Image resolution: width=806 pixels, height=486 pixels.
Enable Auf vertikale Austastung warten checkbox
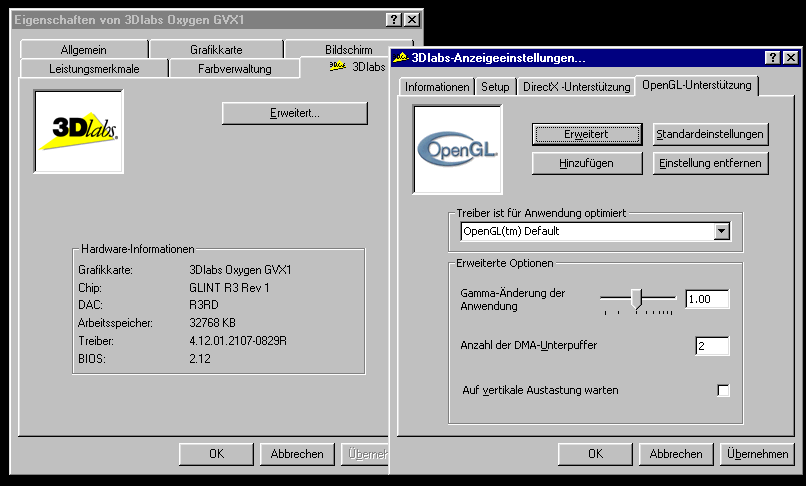point(723,390)
